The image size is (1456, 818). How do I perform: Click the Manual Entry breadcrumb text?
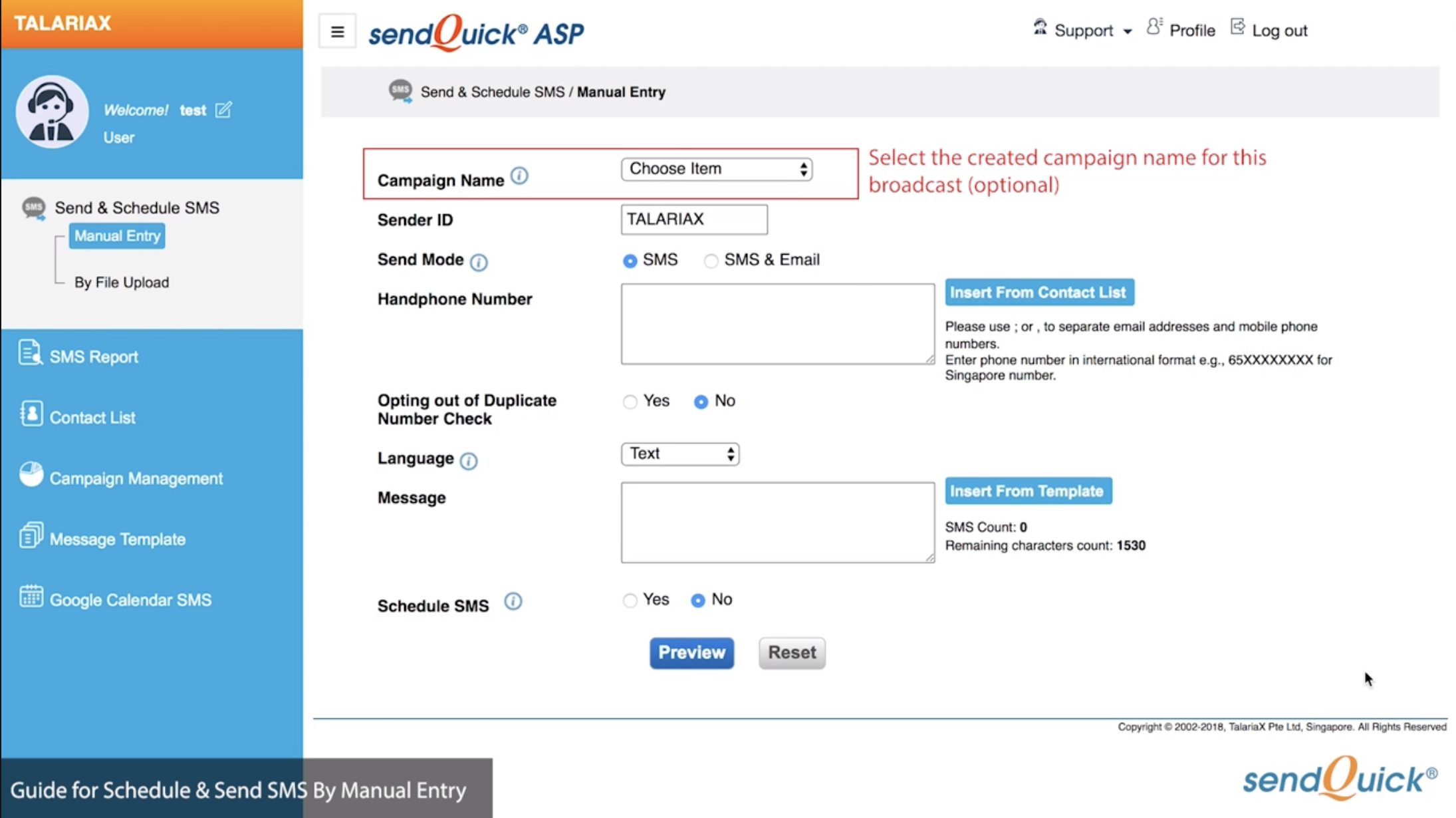pyautogui.click(x=621, y=92)
